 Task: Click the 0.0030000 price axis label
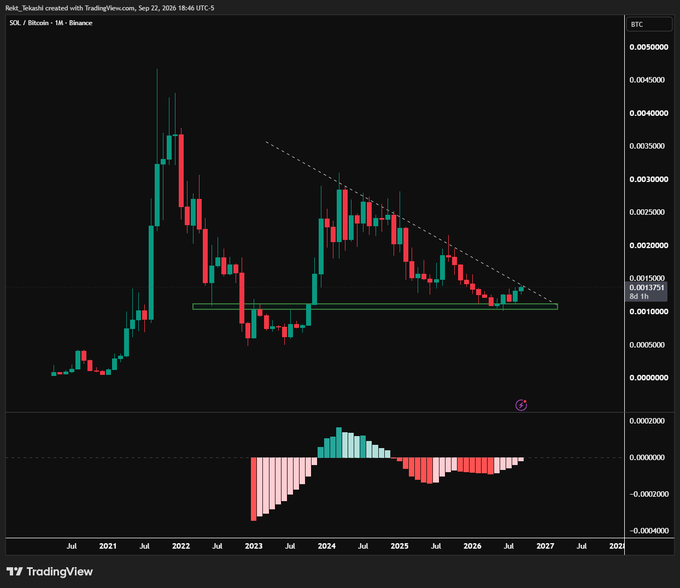point(649,179)
